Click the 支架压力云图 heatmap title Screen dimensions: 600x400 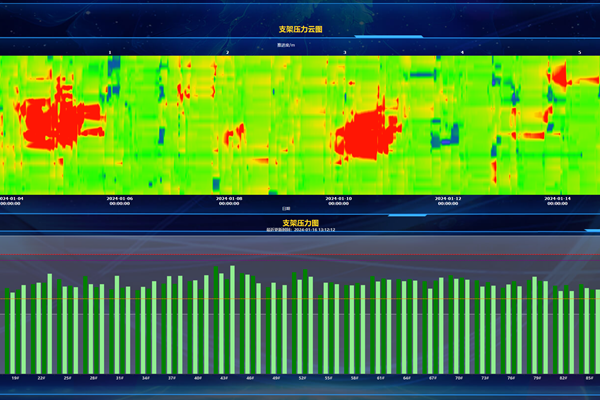coord(300,30)
